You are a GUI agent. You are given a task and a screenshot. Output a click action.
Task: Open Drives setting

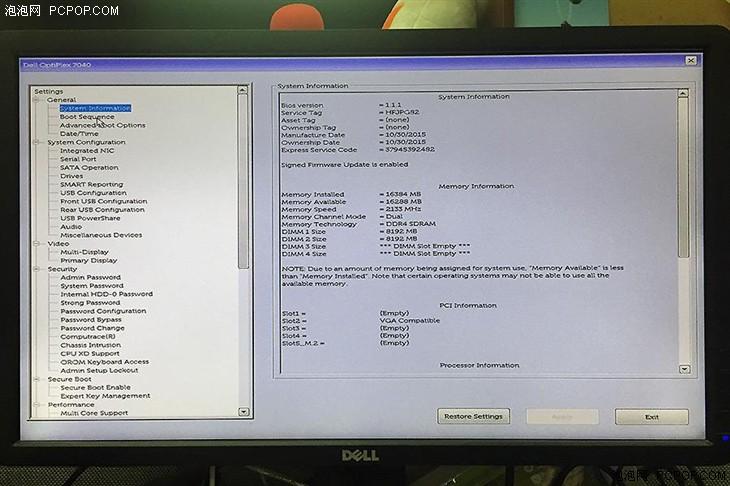click(72, 176)
